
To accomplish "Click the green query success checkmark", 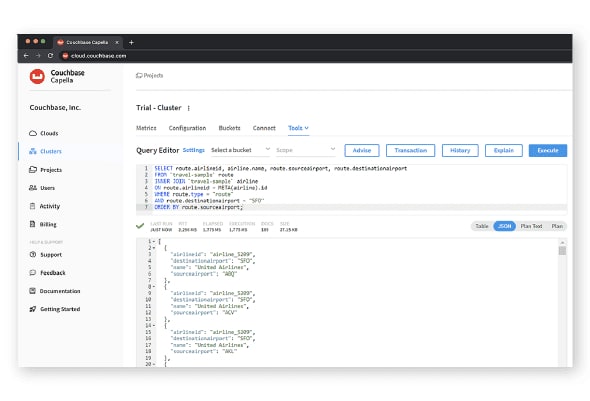I will point(140,226).
